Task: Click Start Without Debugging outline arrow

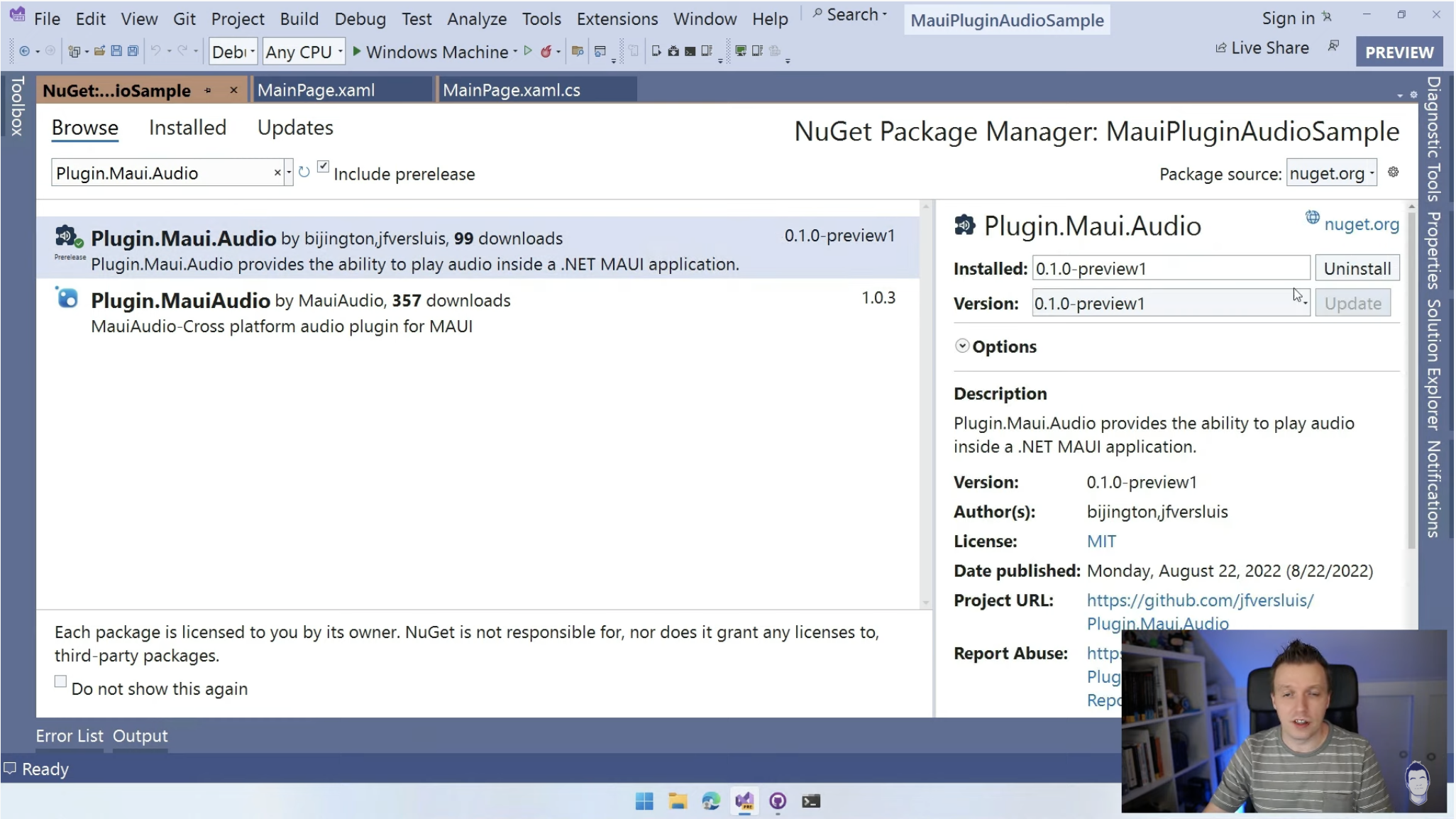Action: tap(528, 51)
